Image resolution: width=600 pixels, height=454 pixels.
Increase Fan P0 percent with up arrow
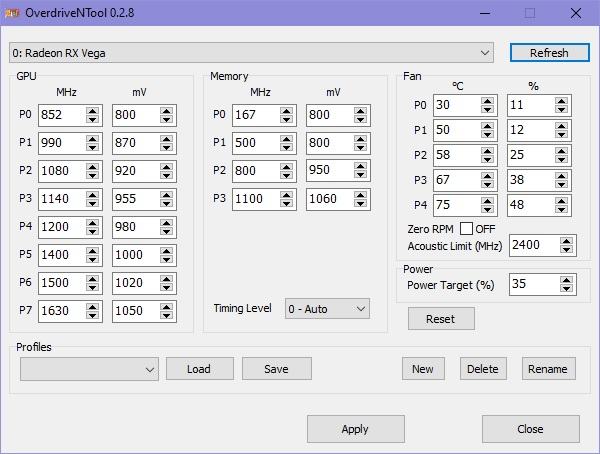pos(561,101)
